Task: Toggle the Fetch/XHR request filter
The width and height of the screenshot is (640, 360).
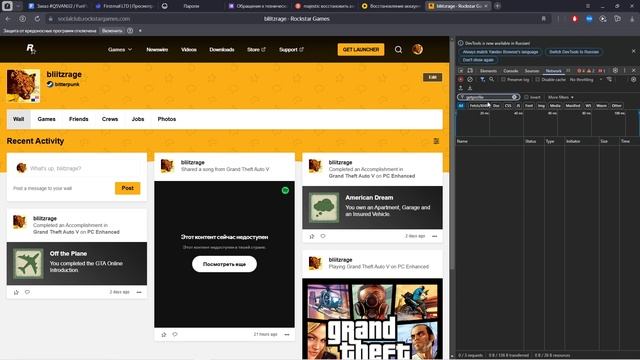Action: tap(478, 106)
